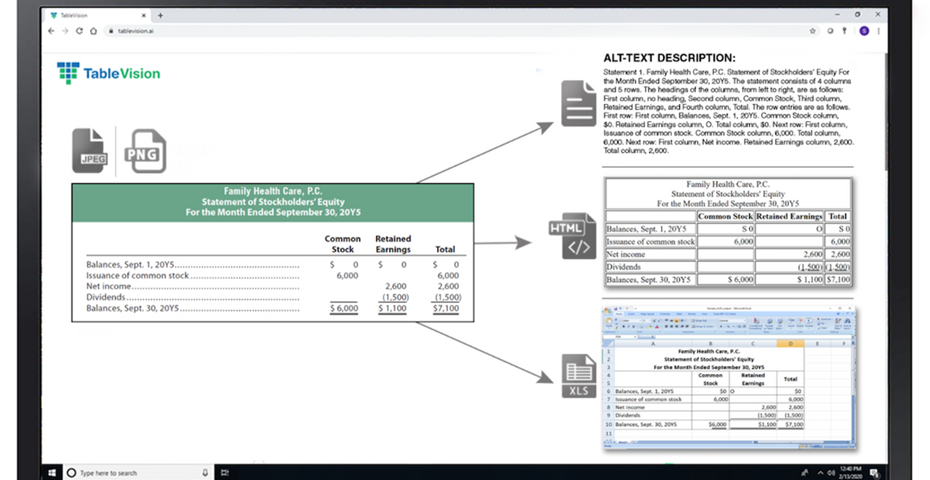The image size is (930, 480).
Task: Minimize the browser window
Action: click(x=837, y=15)
